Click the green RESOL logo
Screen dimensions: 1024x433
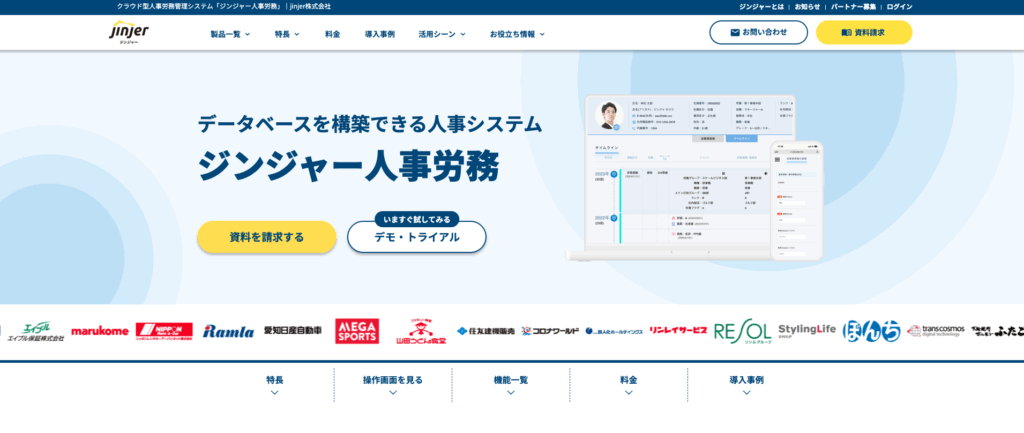coord(743,333)
